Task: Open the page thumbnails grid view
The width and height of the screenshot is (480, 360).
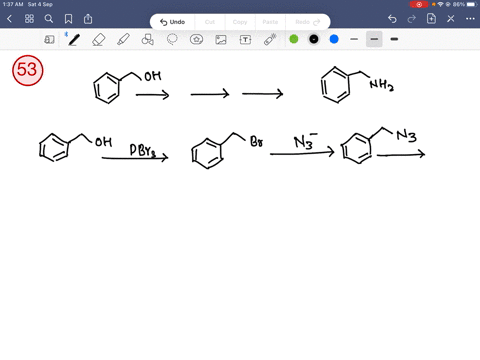Action: tap(29, 19)
